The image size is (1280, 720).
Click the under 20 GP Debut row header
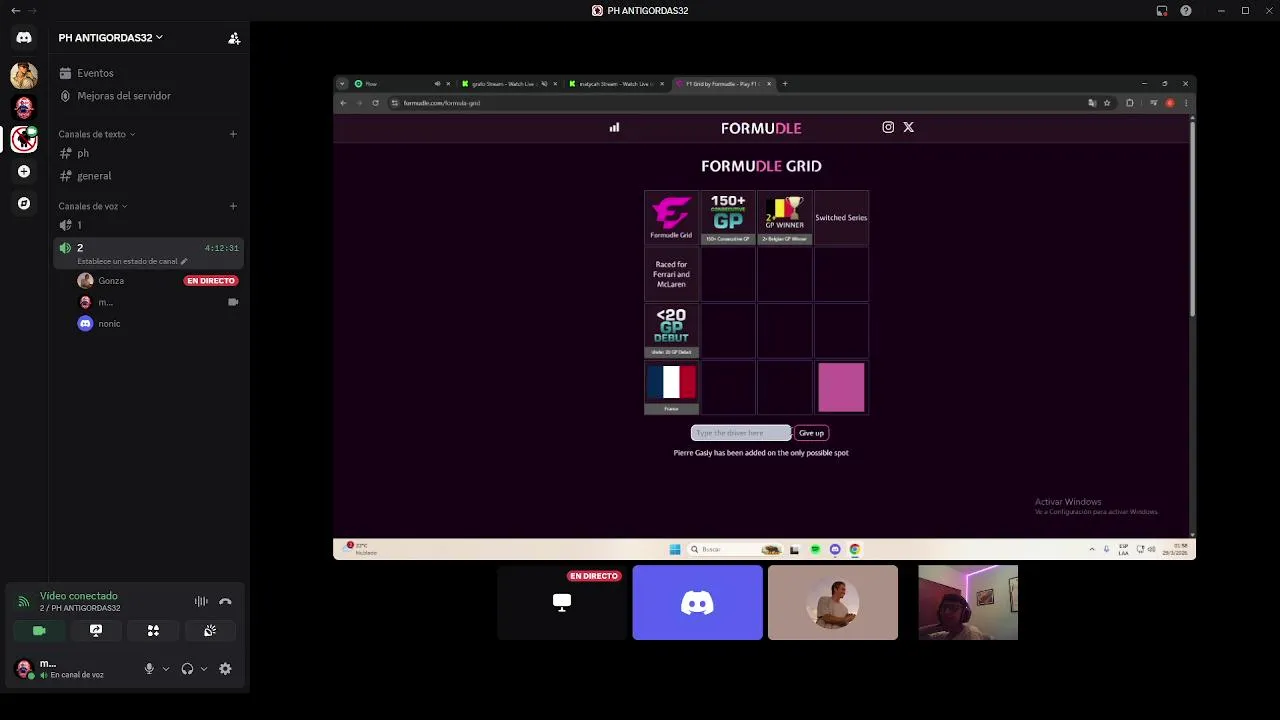coord(671,331)
